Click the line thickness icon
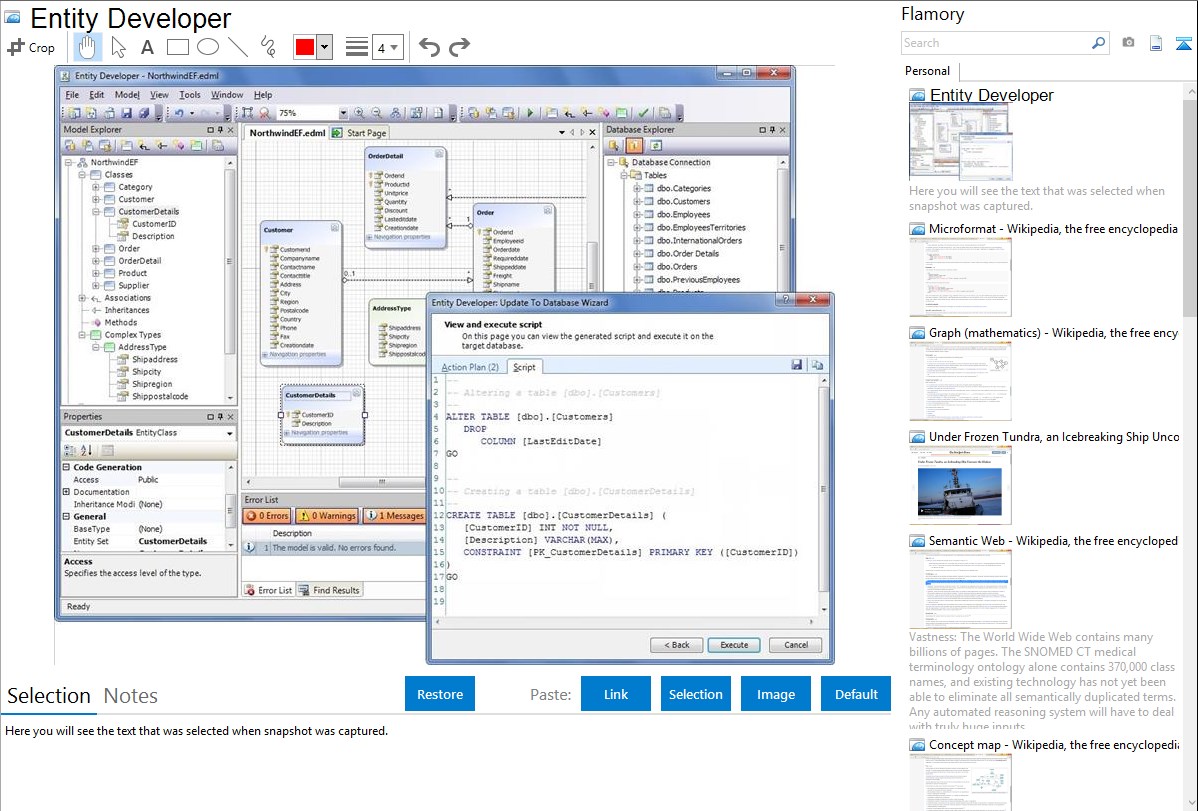 tap(357, 47)
